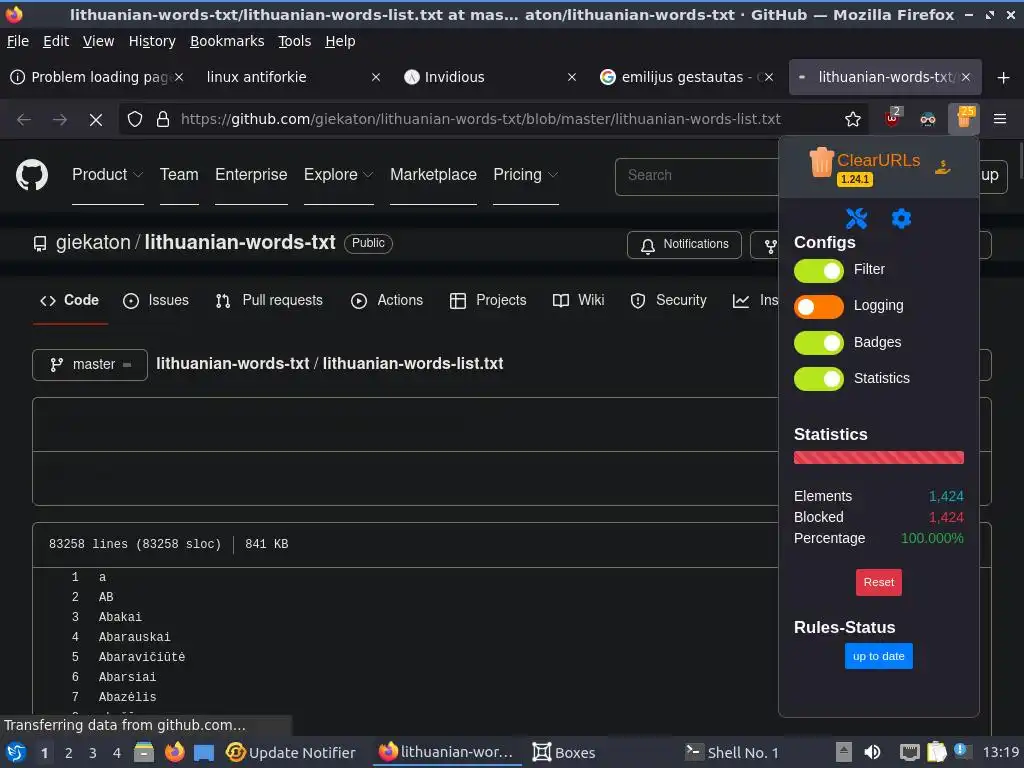Click the site security padlock icon
The width and height of the screenshot is (1024, 768).
[163, 119]
